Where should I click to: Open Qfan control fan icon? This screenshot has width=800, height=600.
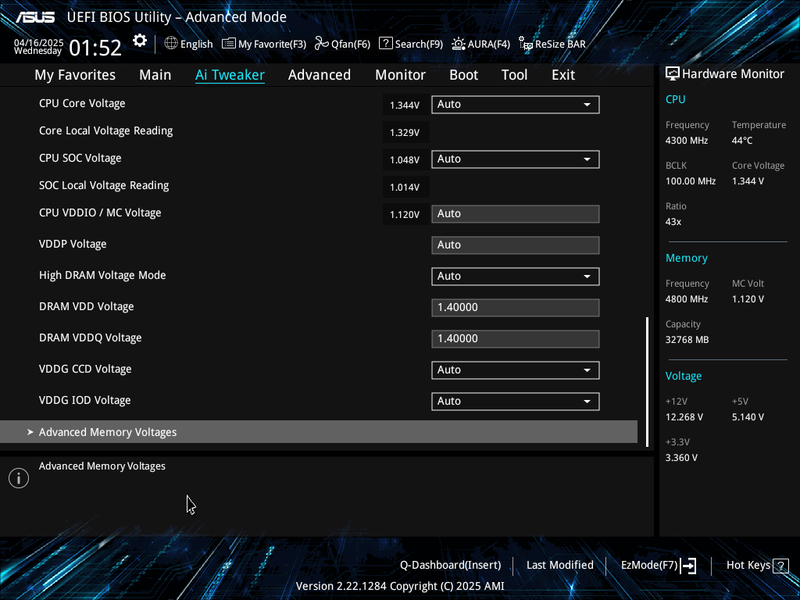321,43
